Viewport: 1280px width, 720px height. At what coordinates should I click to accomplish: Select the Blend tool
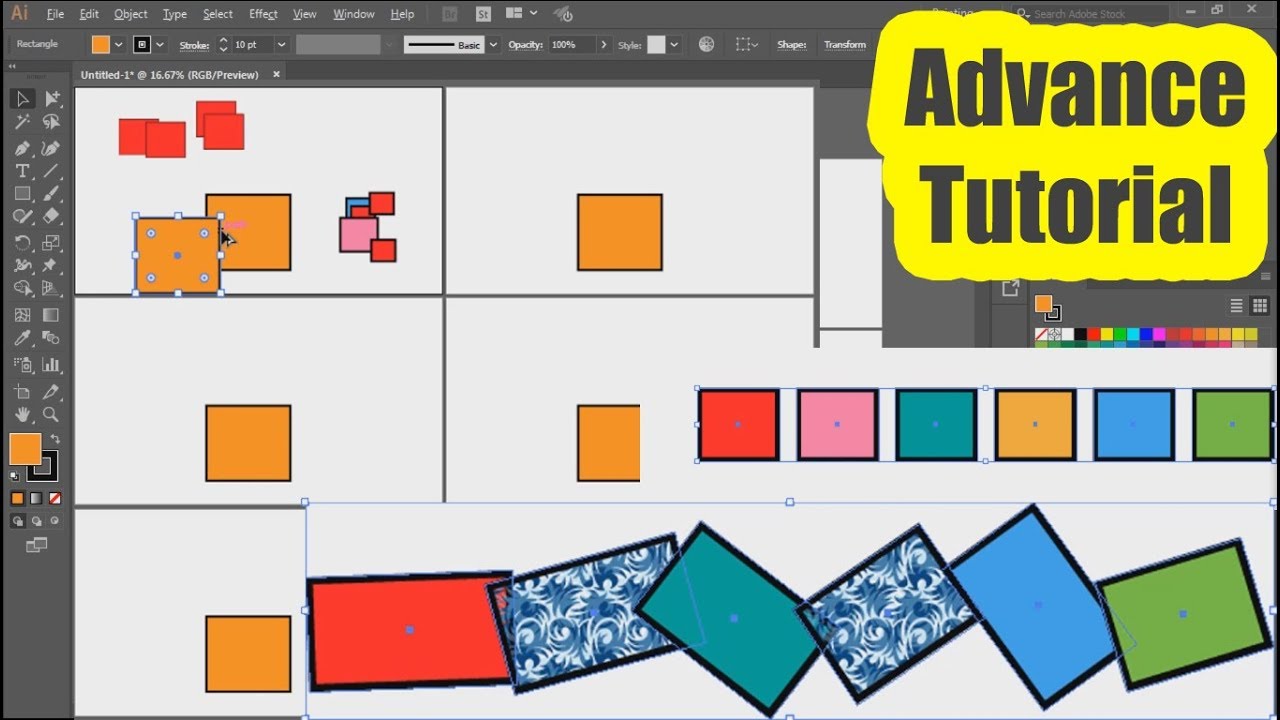tap(52, 338)
